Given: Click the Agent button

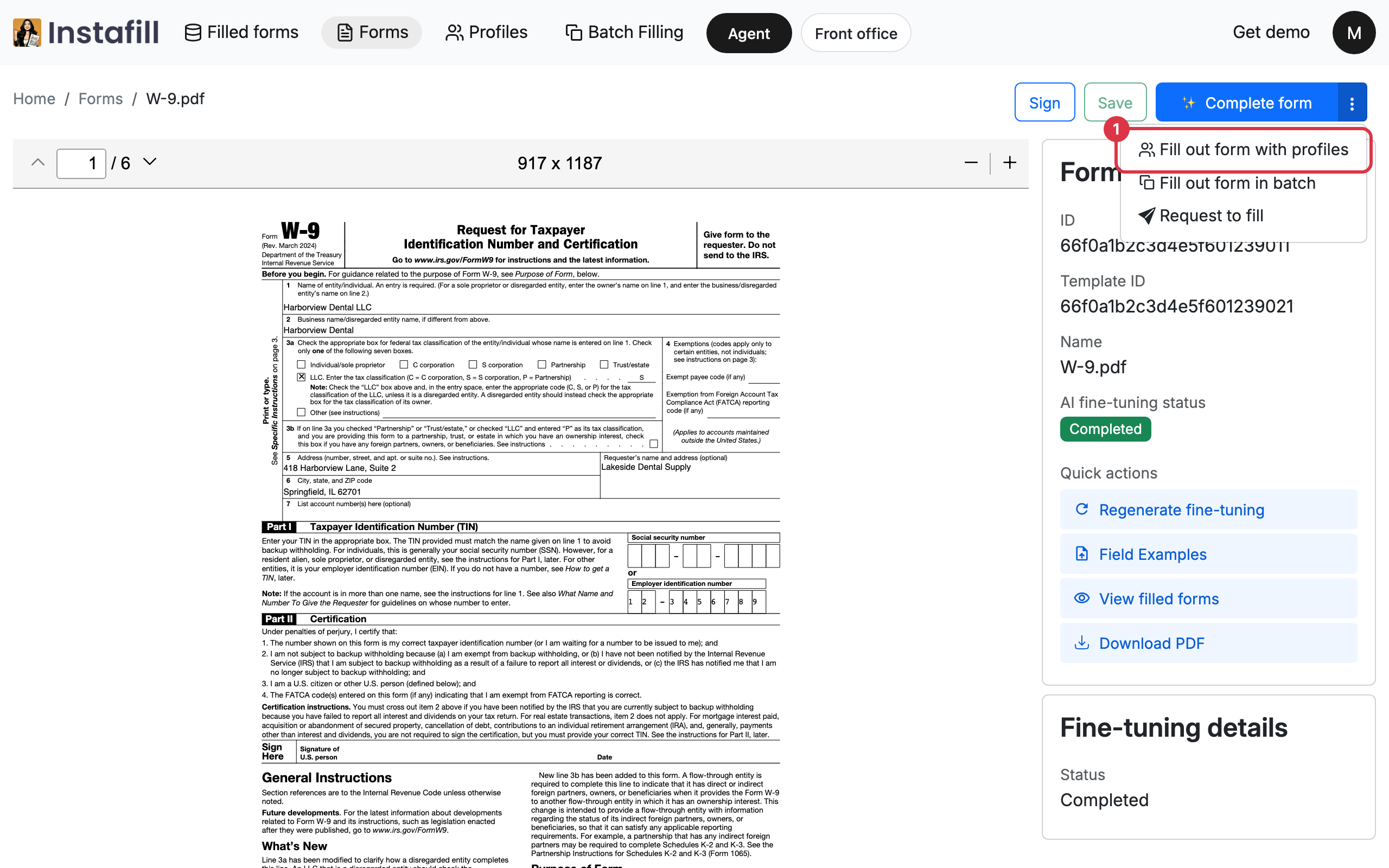Looking at the screenshot, I should click(748, 33).
